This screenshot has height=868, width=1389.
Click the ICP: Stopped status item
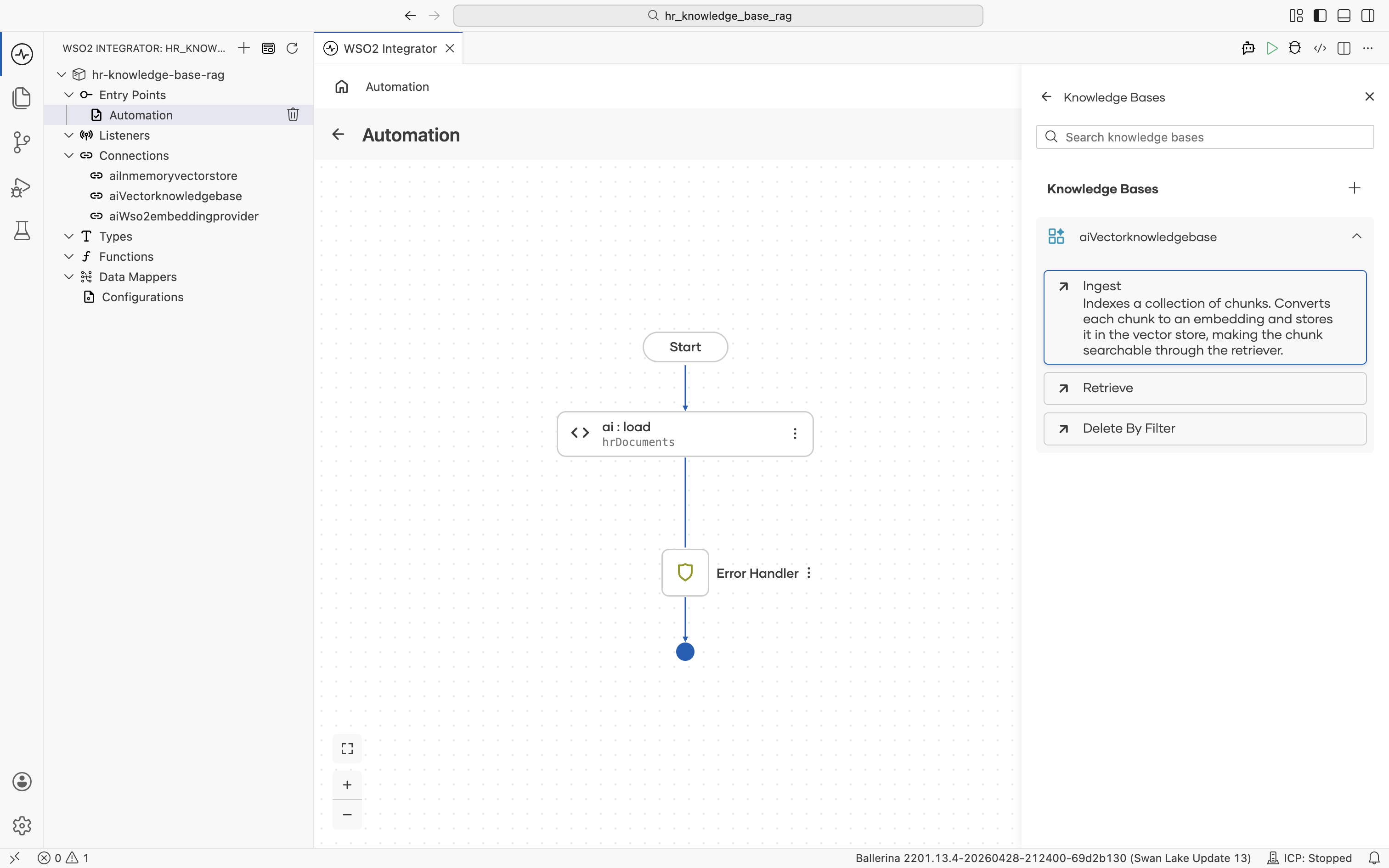pos(1310,858)
